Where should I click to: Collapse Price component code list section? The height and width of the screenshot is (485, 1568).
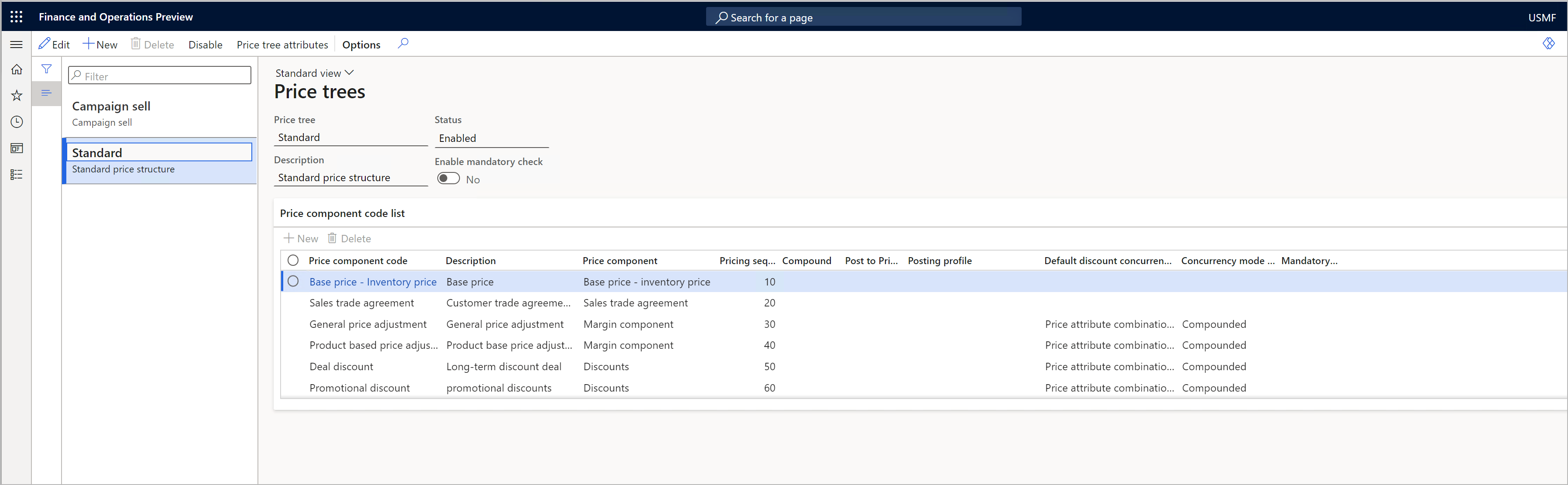pos(342,213)
